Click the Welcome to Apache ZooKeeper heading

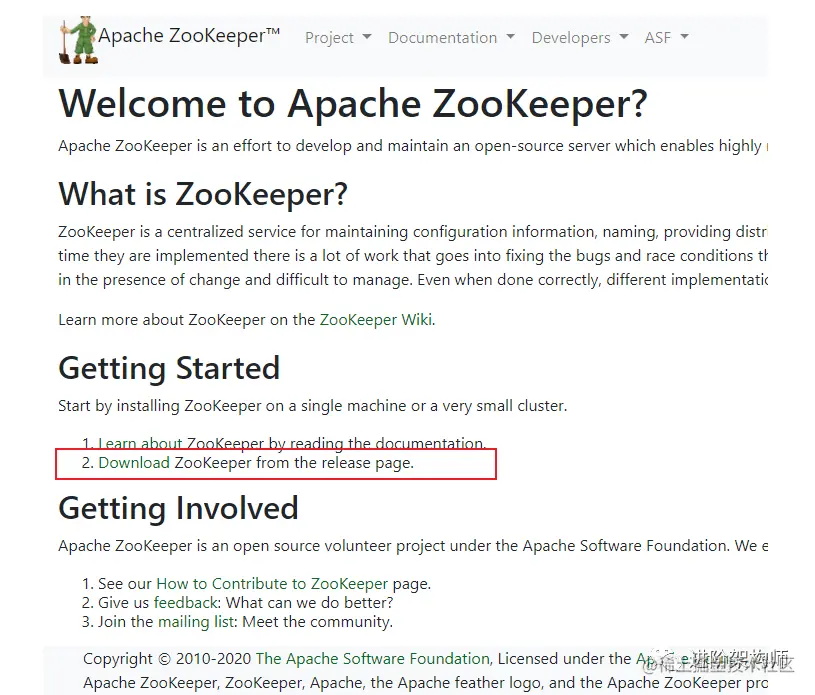click(x=353, y=104)
